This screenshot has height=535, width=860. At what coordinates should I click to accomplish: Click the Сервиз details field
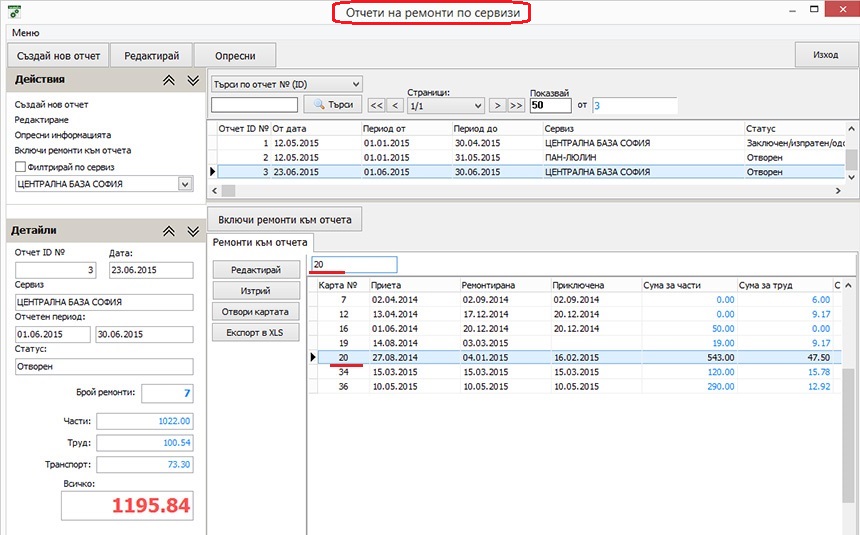coord(104,302)
